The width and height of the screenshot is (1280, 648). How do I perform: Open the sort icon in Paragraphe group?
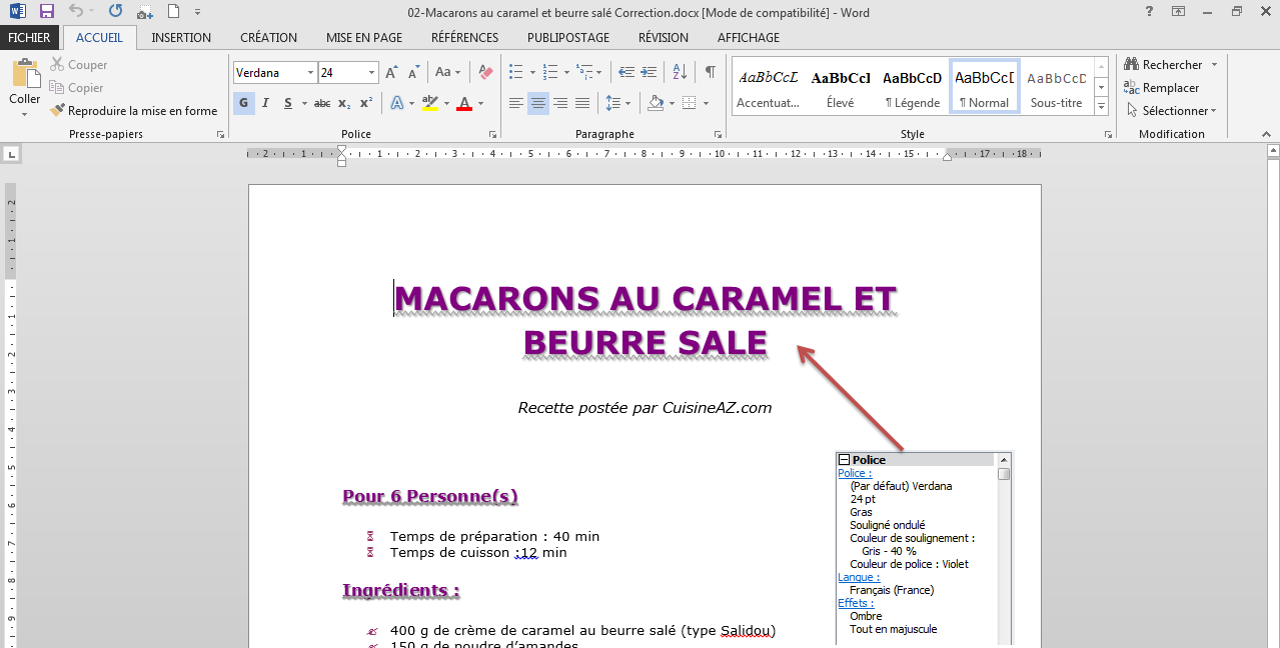click(679, 72)
